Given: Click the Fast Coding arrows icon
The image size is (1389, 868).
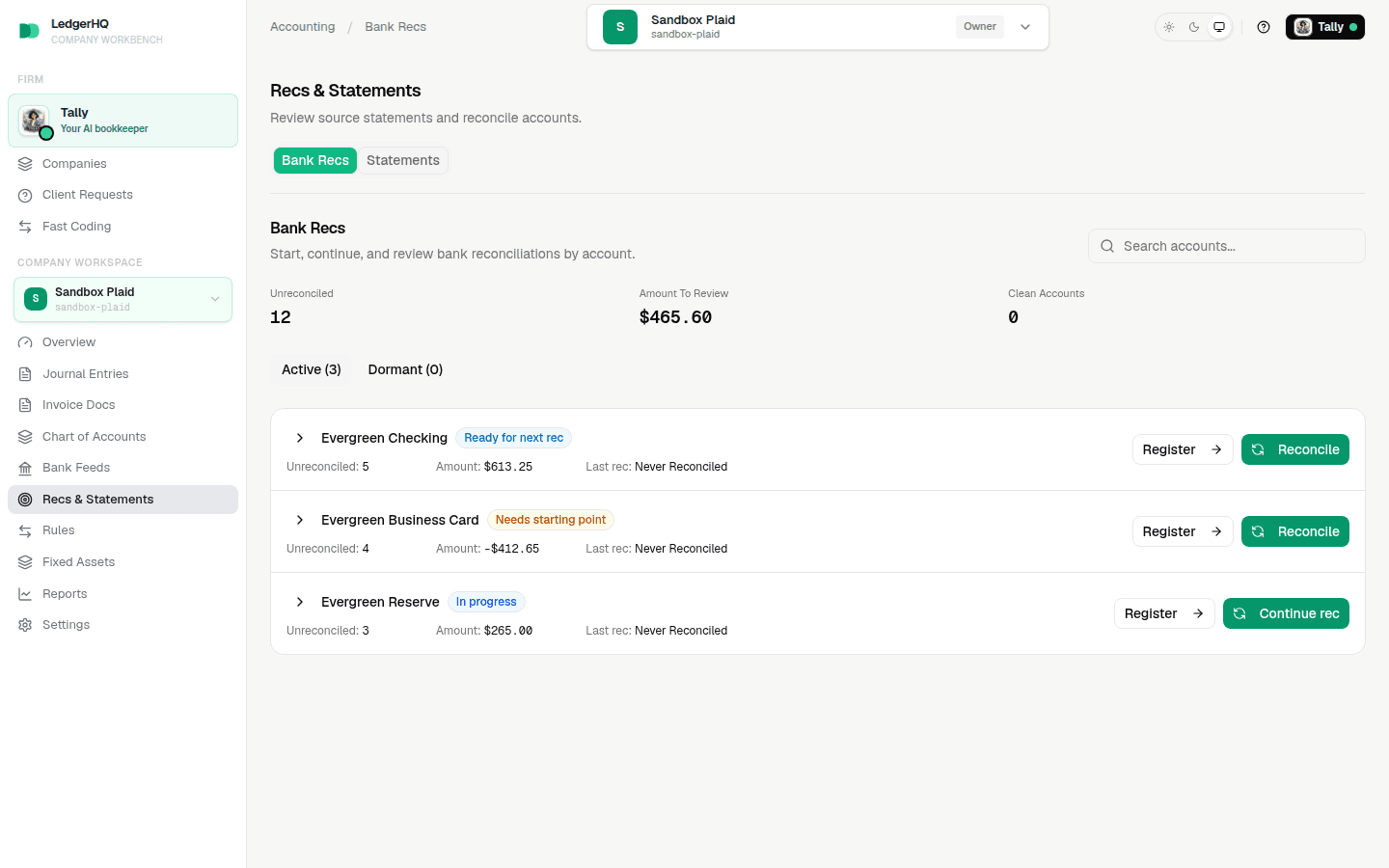Looking at the screenshot, I should click(x=25, y=227).
